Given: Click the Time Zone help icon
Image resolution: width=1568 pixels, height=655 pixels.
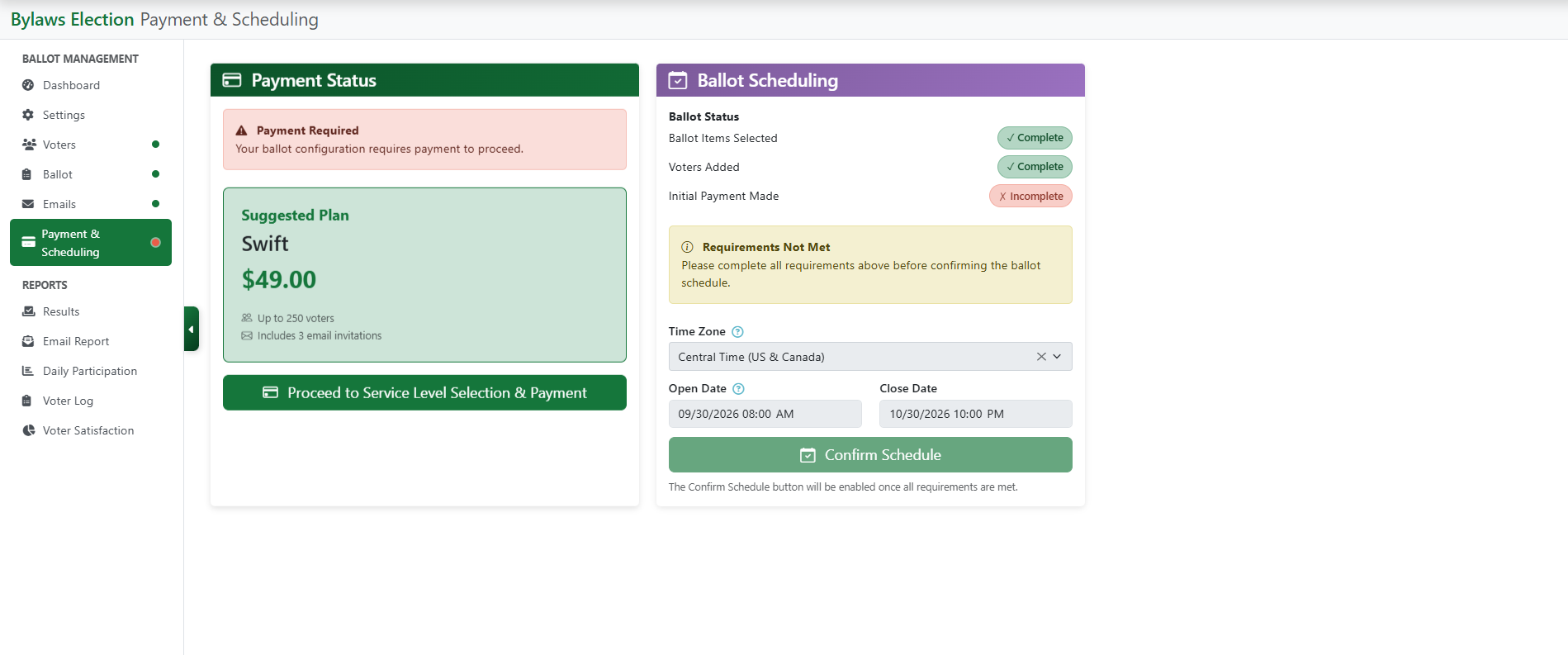Looking at the screenshot, I should click(738, 332).
